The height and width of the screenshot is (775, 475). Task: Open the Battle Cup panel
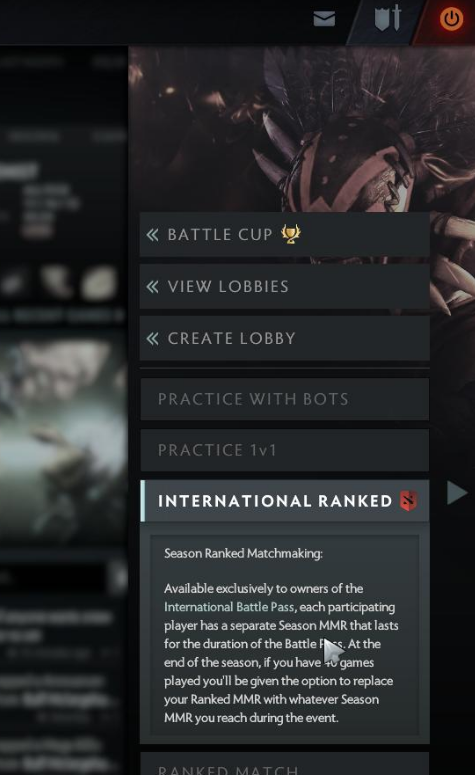285,234
